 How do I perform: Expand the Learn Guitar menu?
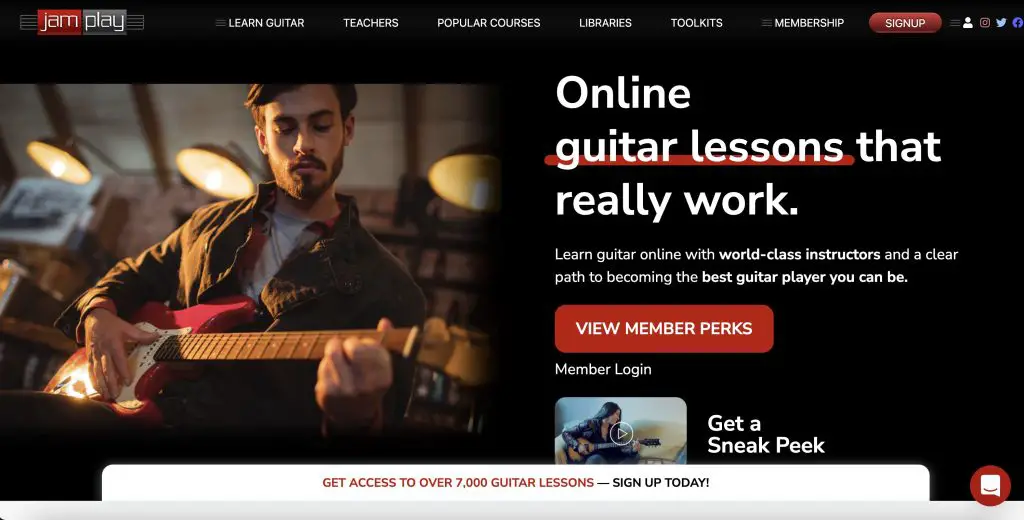pyautogui.click(x=260, y=23)
